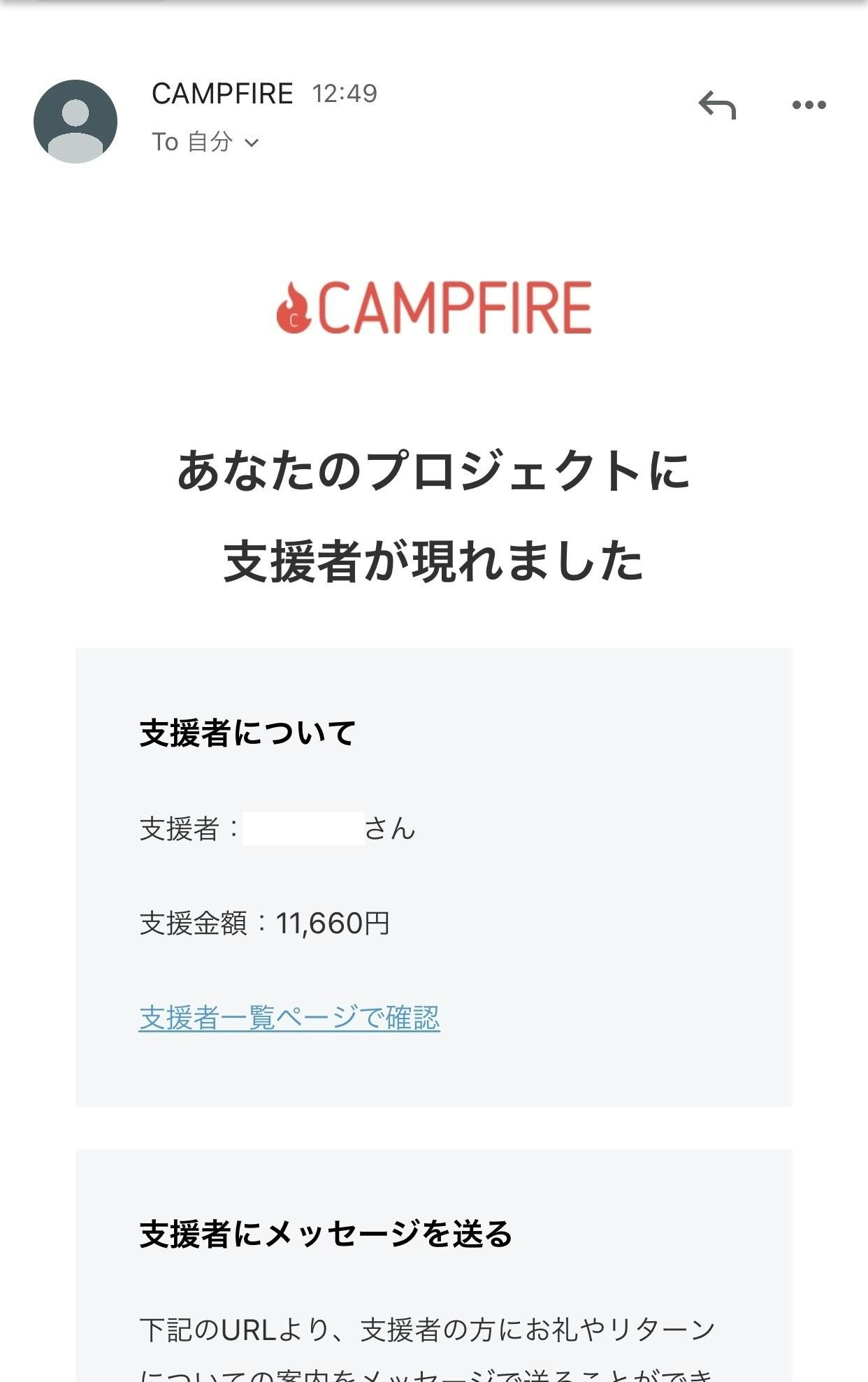868x1382 pixels.
Task: Tap the CAMPFIRE sender name in header
Action: [x=222, y=94]
